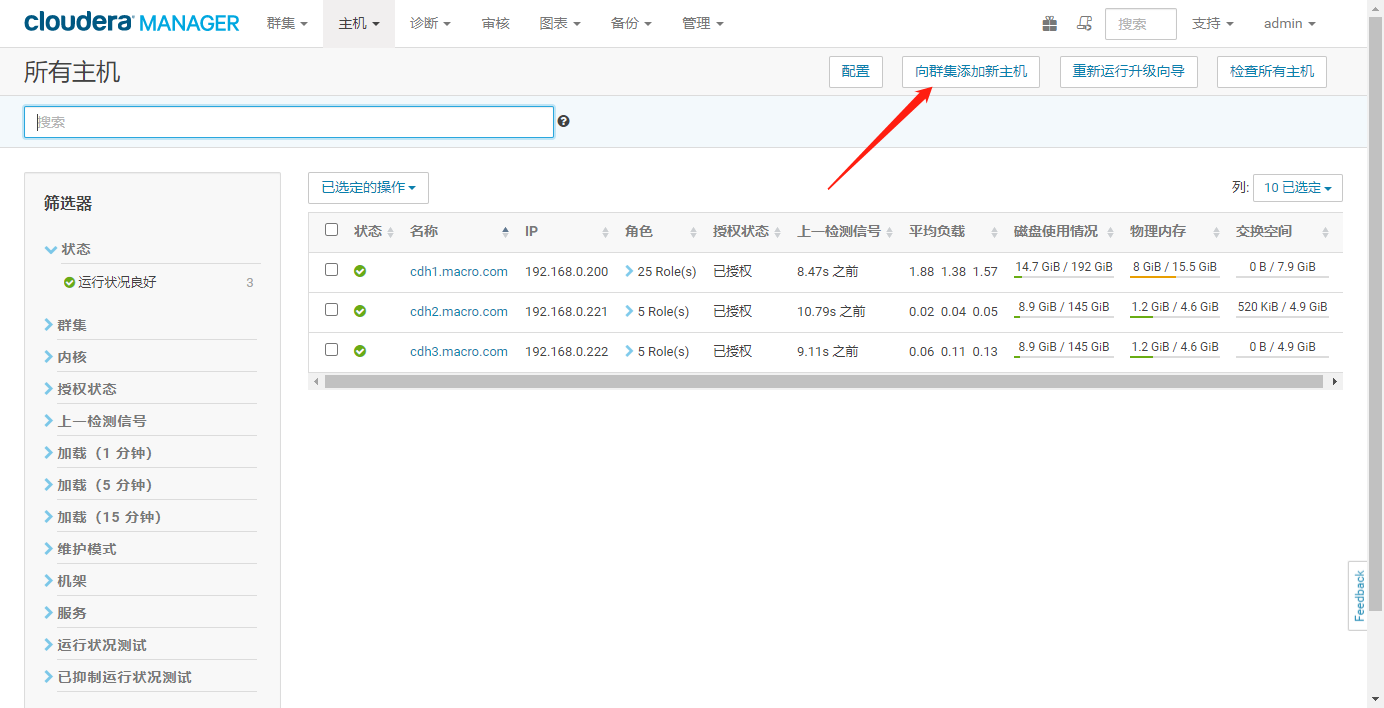Expand the 群集 filter
Viewport: 1384px width, 708px height.
[x=65, y=325]
